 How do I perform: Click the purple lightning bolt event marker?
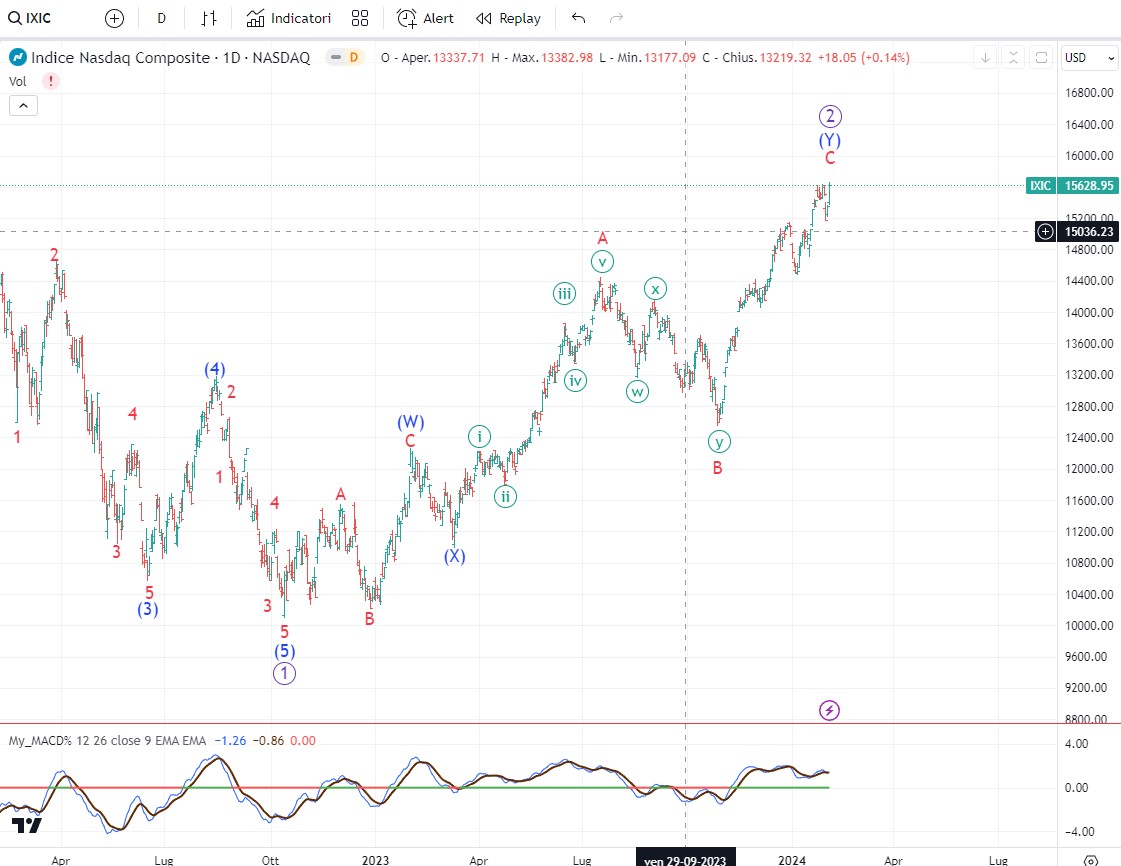point(829,710)
